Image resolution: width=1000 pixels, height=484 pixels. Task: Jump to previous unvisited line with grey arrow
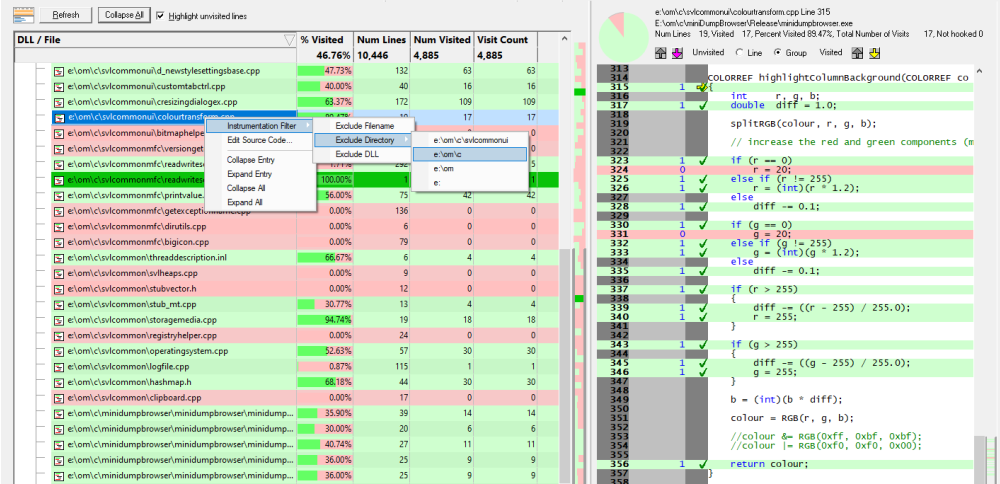pyautogui.click(x=663, y=53)
